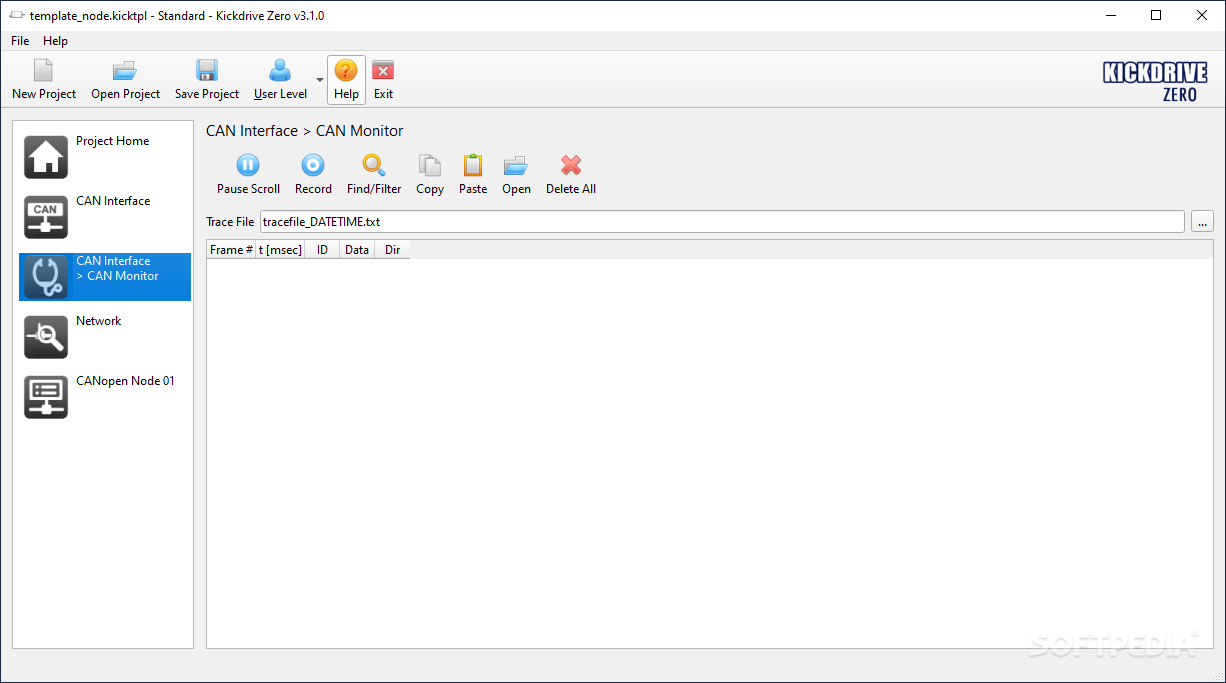Click the Kickdrive Zero logo
The height and width of the screenshot is (683, 1226).
click(x=1155, y=81)
